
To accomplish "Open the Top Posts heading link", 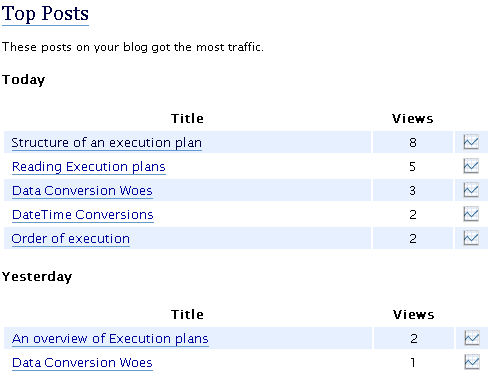I will tap(45, 14).
